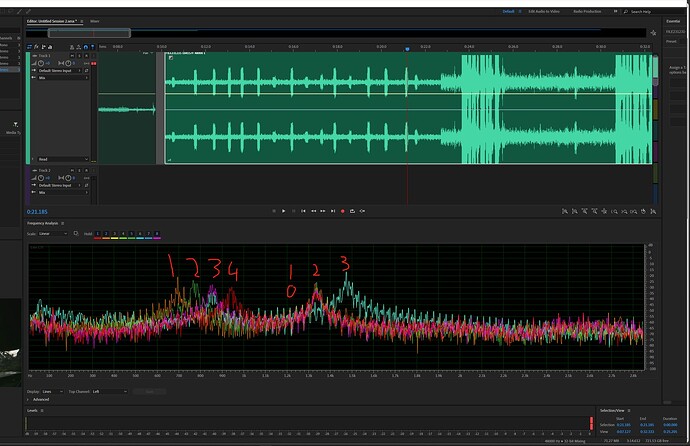Switch to the Mixer tab
The image size is (690, 446).
coord(95,21)
